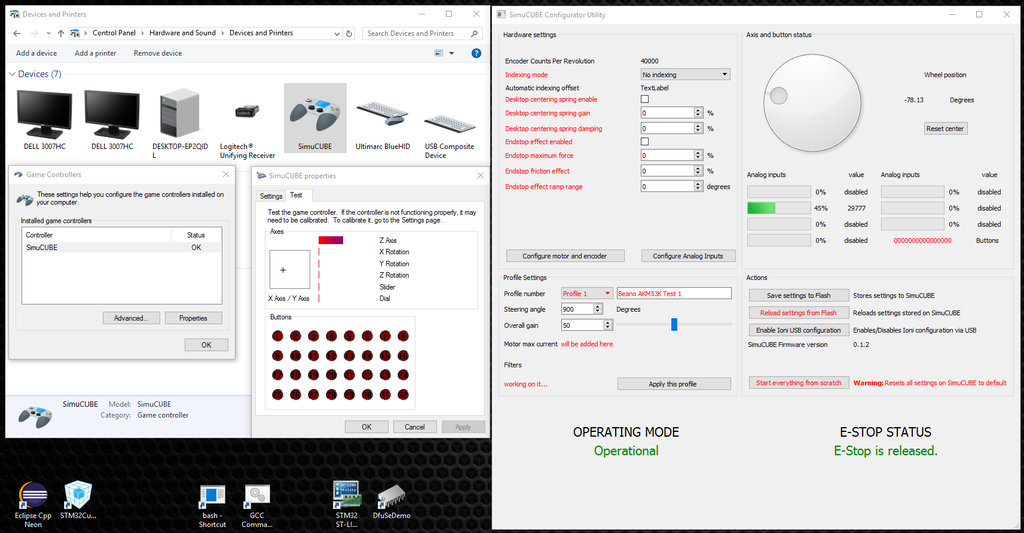Screen dimensions: 1024x533
Task: Increase the Overall gain stepper
Action: point(607,322)
